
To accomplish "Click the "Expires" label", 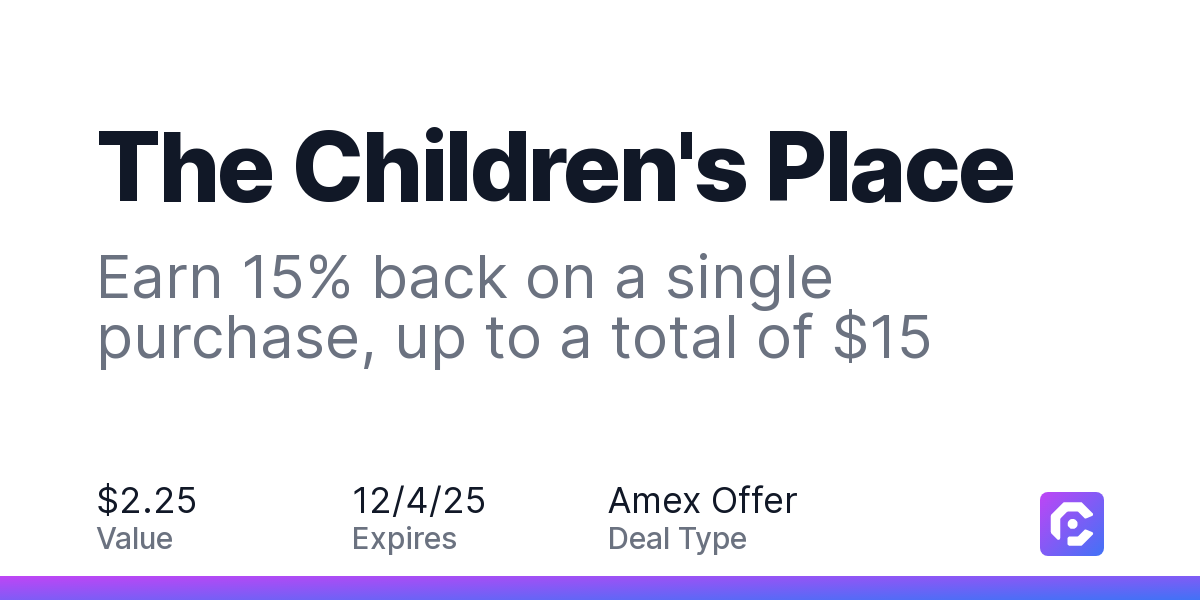I will coord(404,539).
